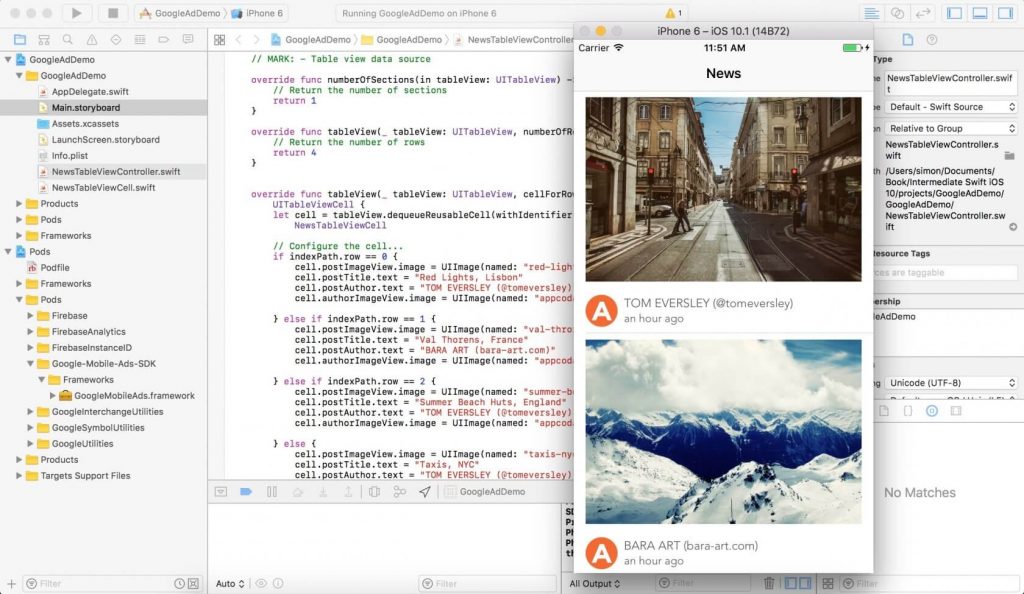1024x594 pixels.
Task: Activate breakpoints in the debug bar
Action: click(x=245, y=491)
